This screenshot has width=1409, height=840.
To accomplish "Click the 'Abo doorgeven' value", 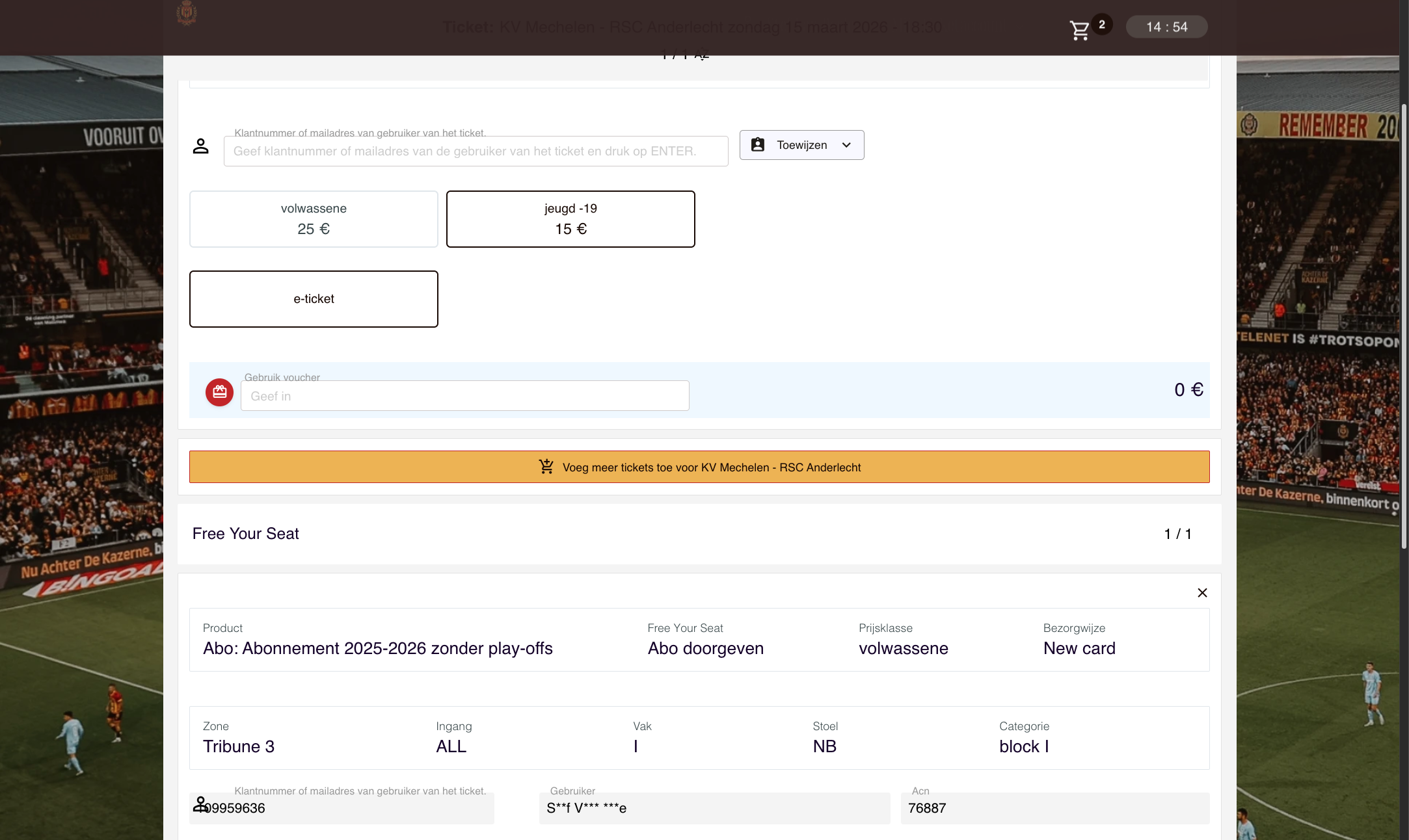I will click(706, 648).
